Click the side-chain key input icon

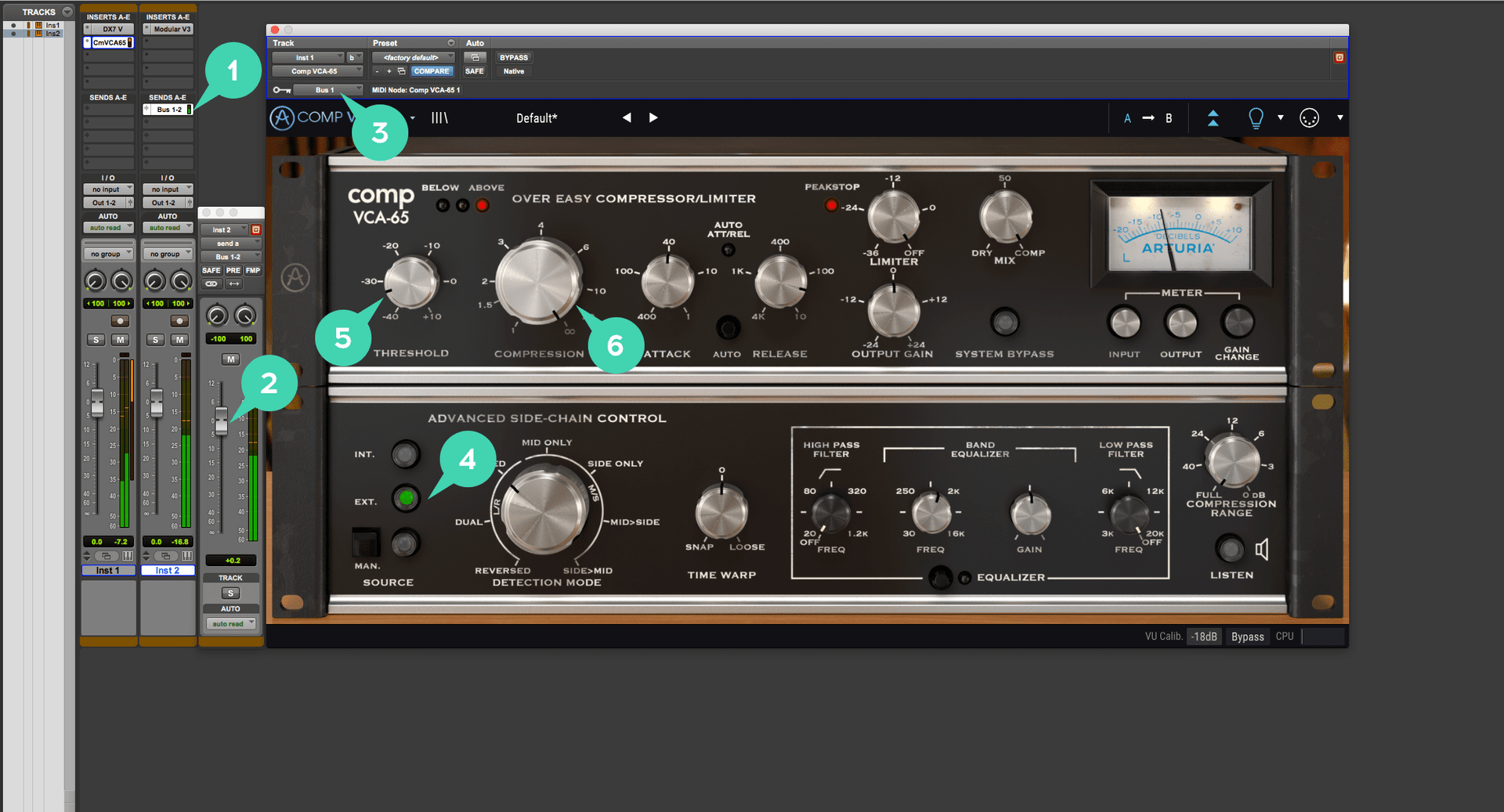click(282, 90)
